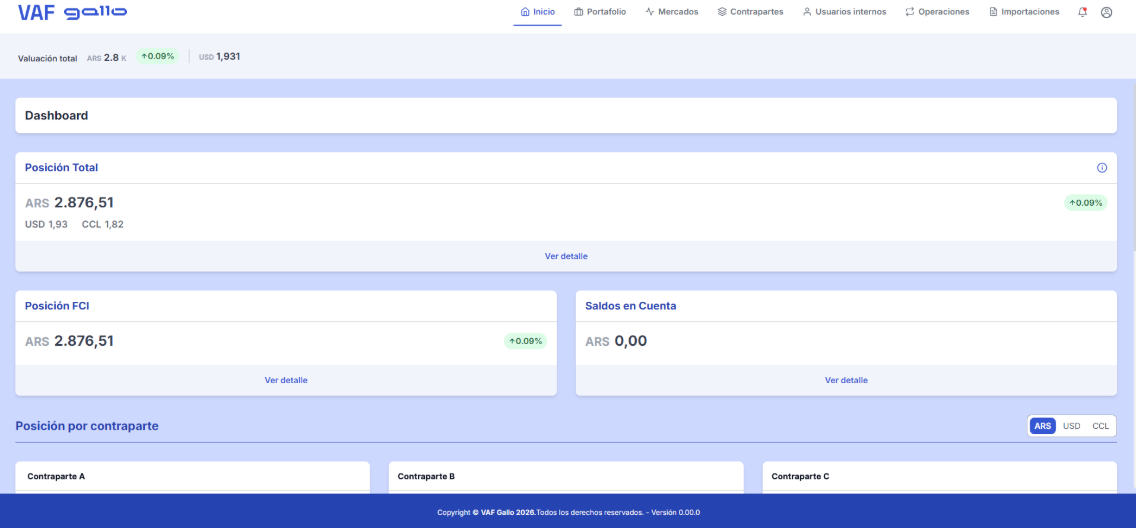The height and width of the screenshot is (531, 1136).
Task: Open the Mercados section
Action: (x=672, y=12)
